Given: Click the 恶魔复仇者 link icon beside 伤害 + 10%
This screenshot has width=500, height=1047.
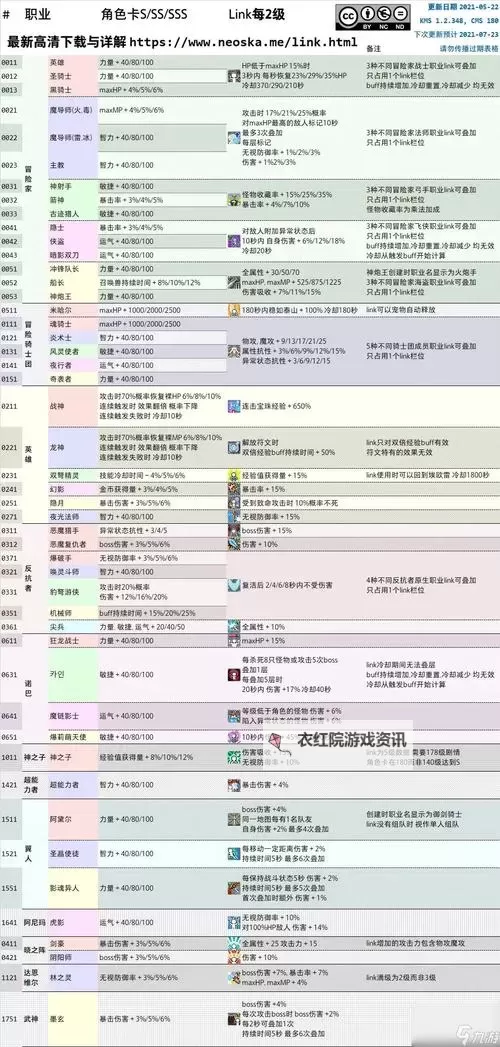Looking at the screenshot, I should click(234, 544).
